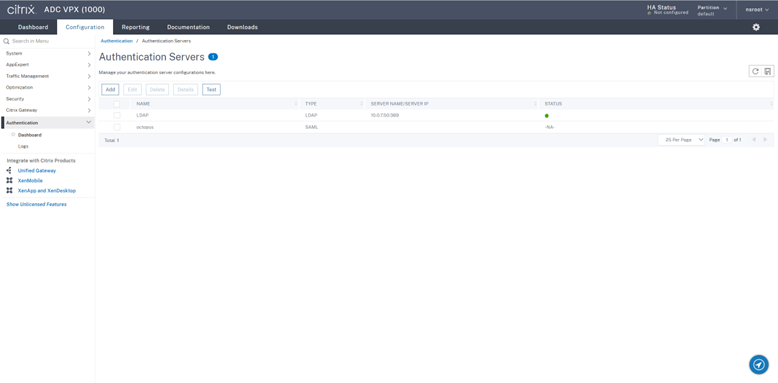778x383 pixels.
Task: Switch to the Configuration tab
Action: (x=85, y=27)
